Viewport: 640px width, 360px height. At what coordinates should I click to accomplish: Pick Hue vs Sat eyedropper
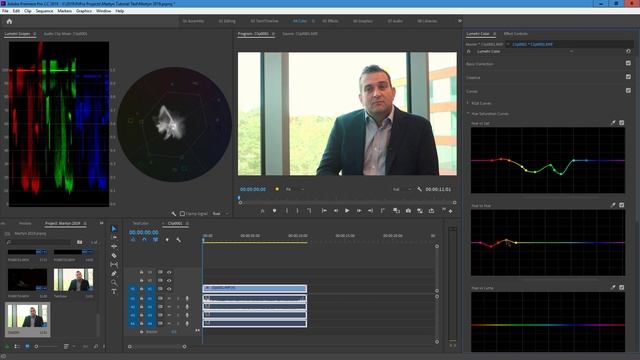pos(613,123)
